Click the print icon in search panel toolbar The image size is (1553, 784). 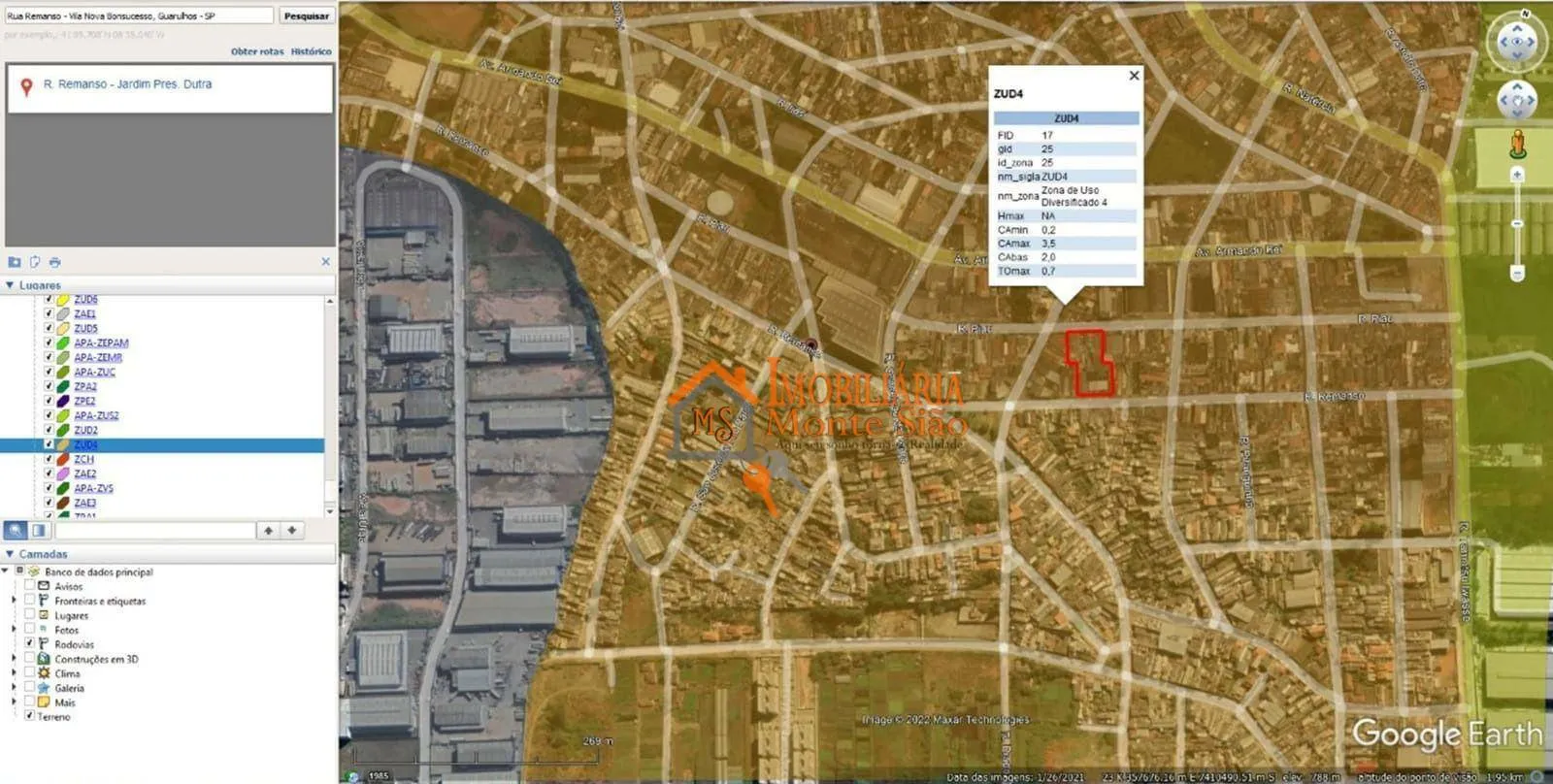click(x=54, y=262)
